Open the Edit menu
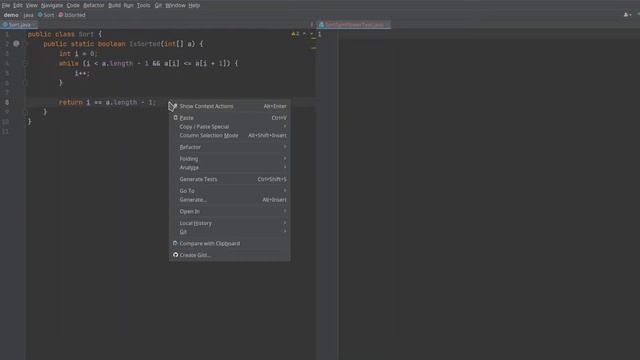This screenshot has height=360, width=640. point(18,5)
